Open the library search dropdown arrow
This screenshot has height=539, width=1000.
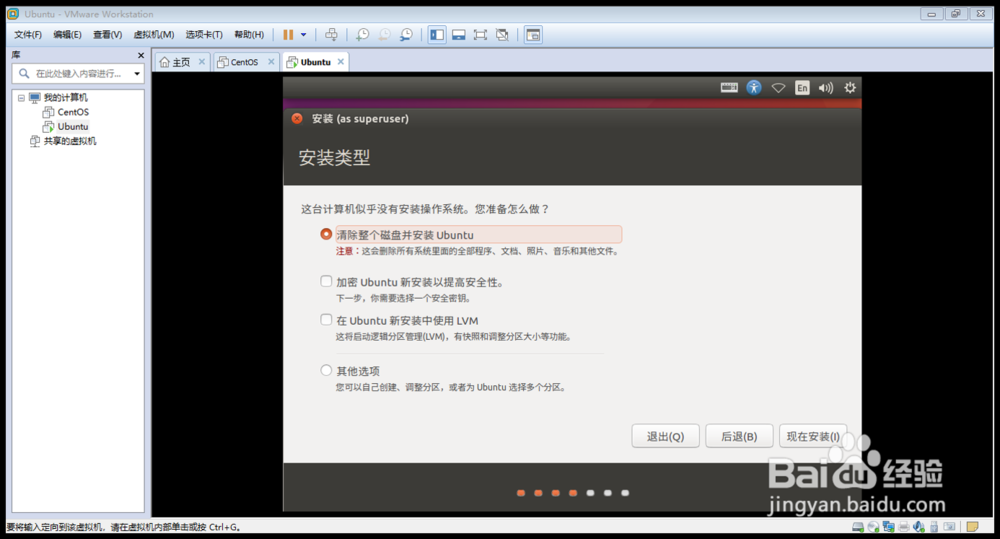(136, 74)
